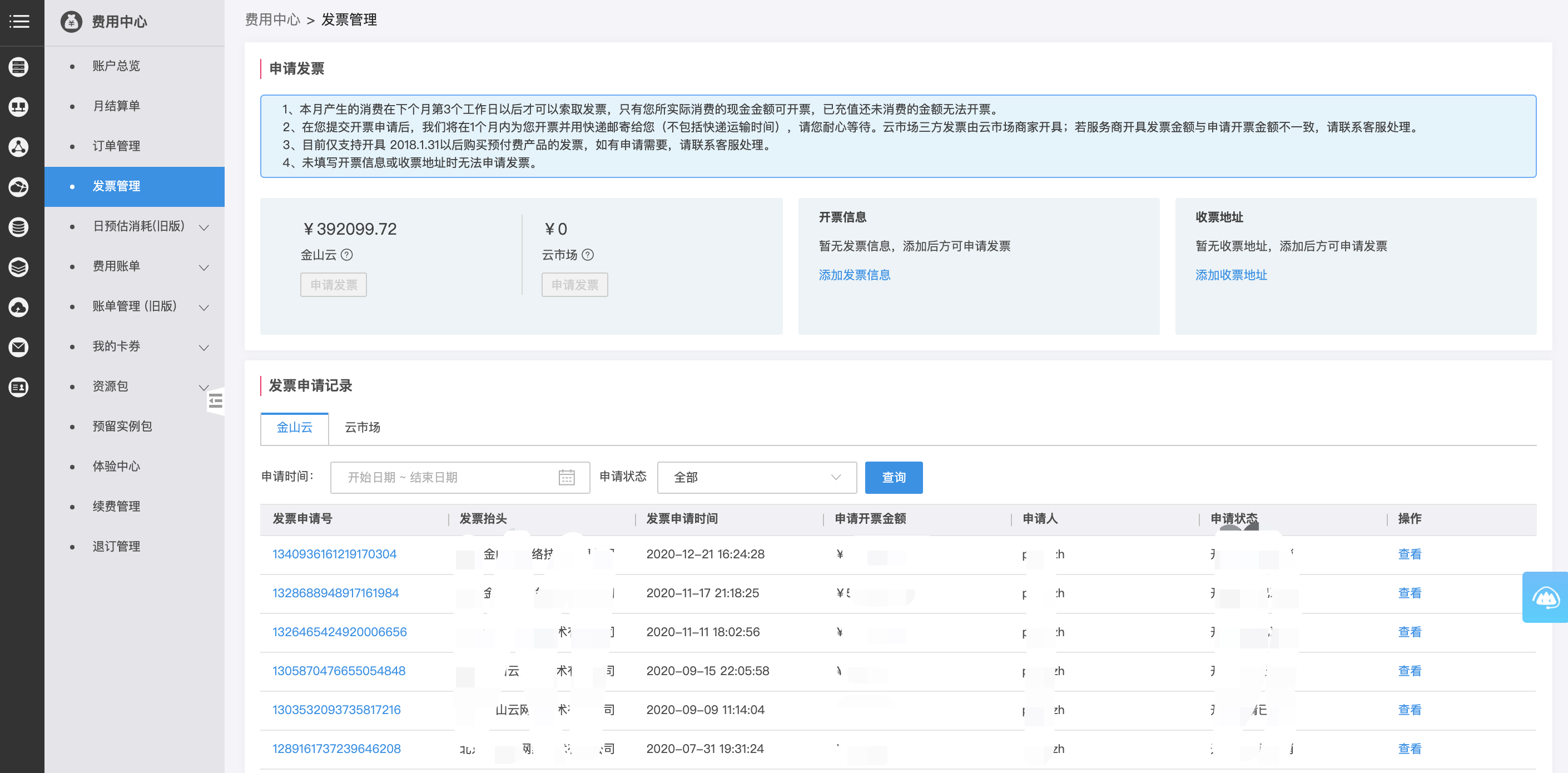Click 查看 for the 2020-11-17 21:18:25 record
The image size is (1568, 773).
pos(1409,593)
